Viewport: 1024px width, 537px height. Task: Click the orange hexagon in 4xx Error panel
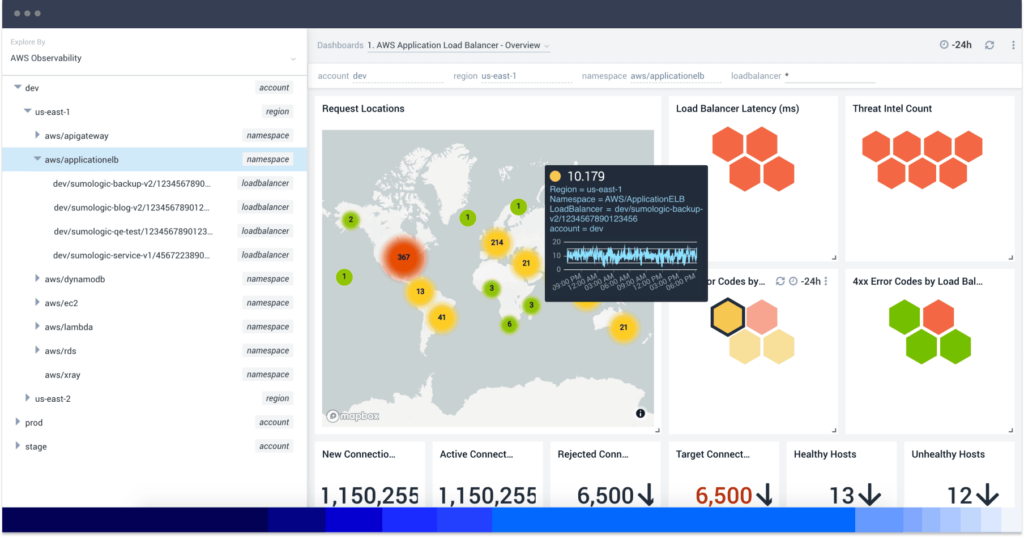pyautogui.click(x=938, y=317)
